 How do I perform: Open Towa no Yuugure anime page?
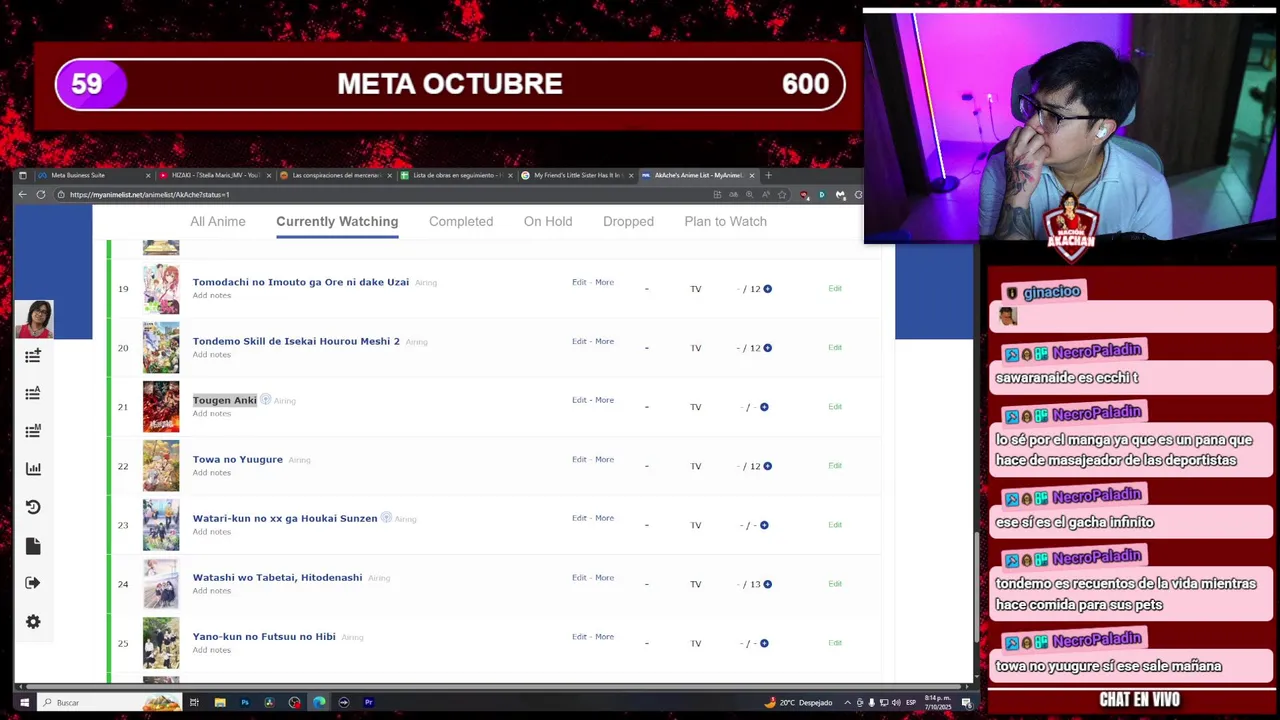pos(238,459)
